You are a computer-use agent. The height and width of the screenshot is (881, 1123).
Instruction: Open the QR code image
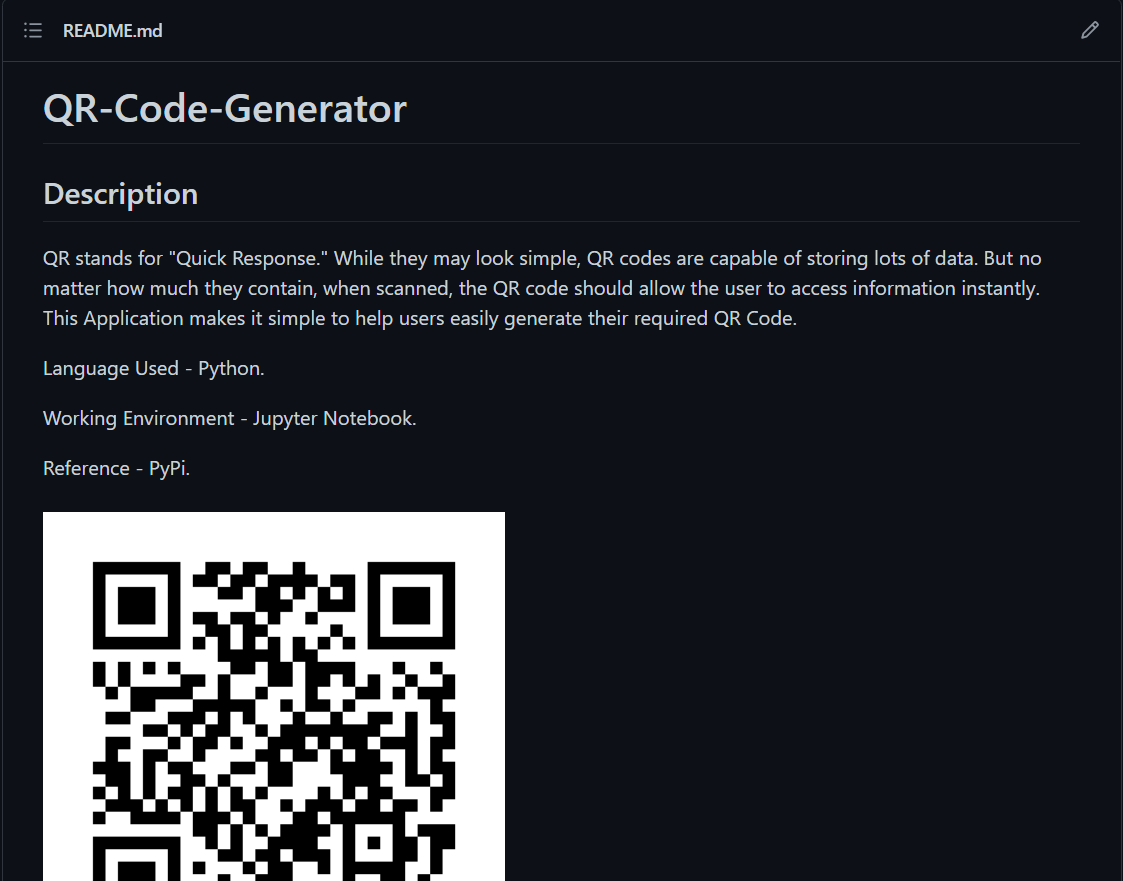click(274, 696)
